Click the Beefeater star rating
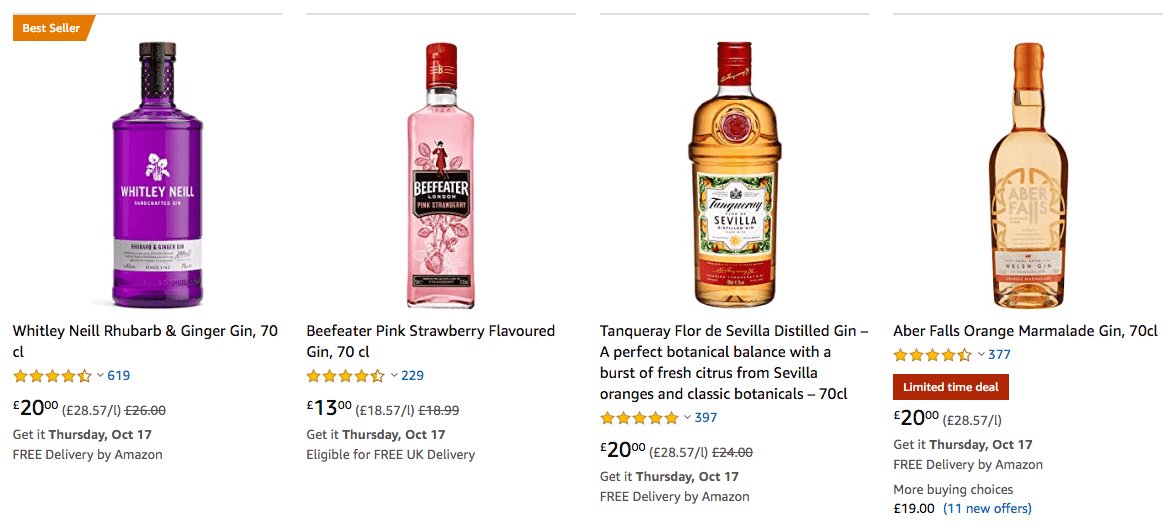This screenshot has width=1172, height=528. (345, 376)
